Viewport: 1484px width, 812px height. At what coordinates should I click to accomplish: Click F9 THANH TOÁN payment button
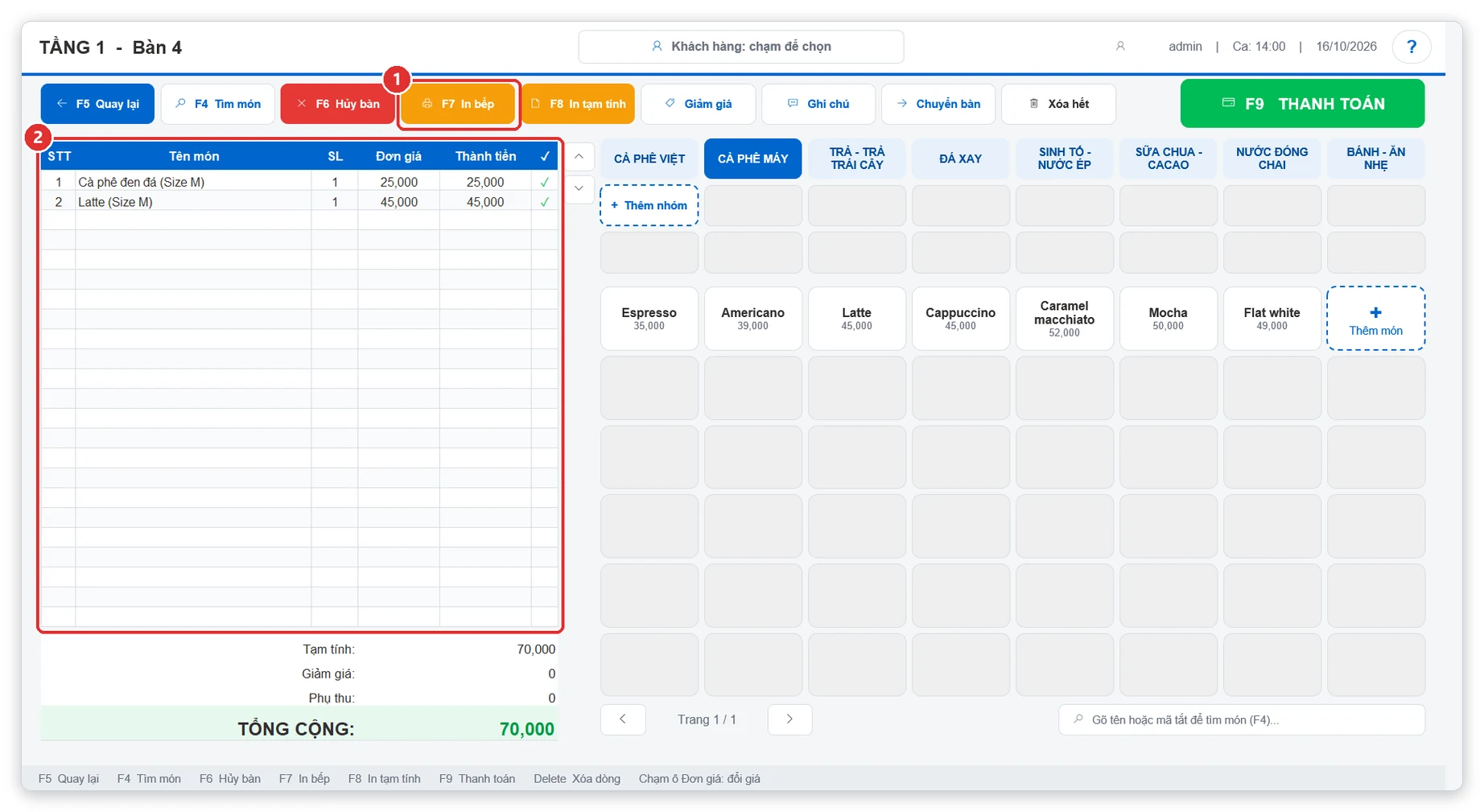1302,104
